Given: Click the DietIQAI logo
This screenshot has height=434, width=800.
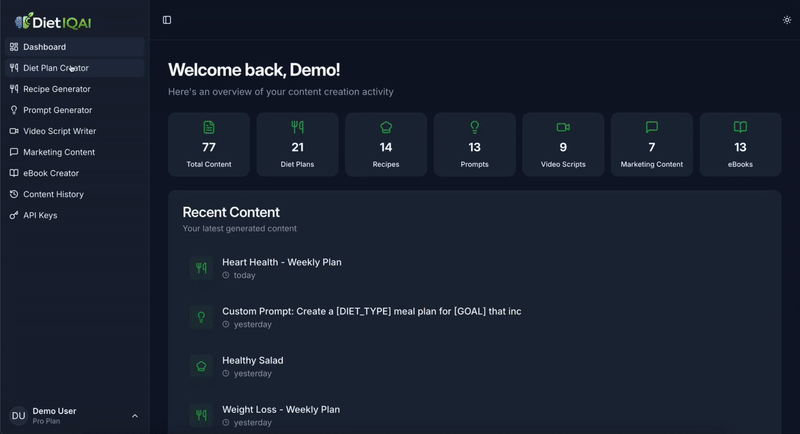Looking at the screenshot, I should pos(53,21).
